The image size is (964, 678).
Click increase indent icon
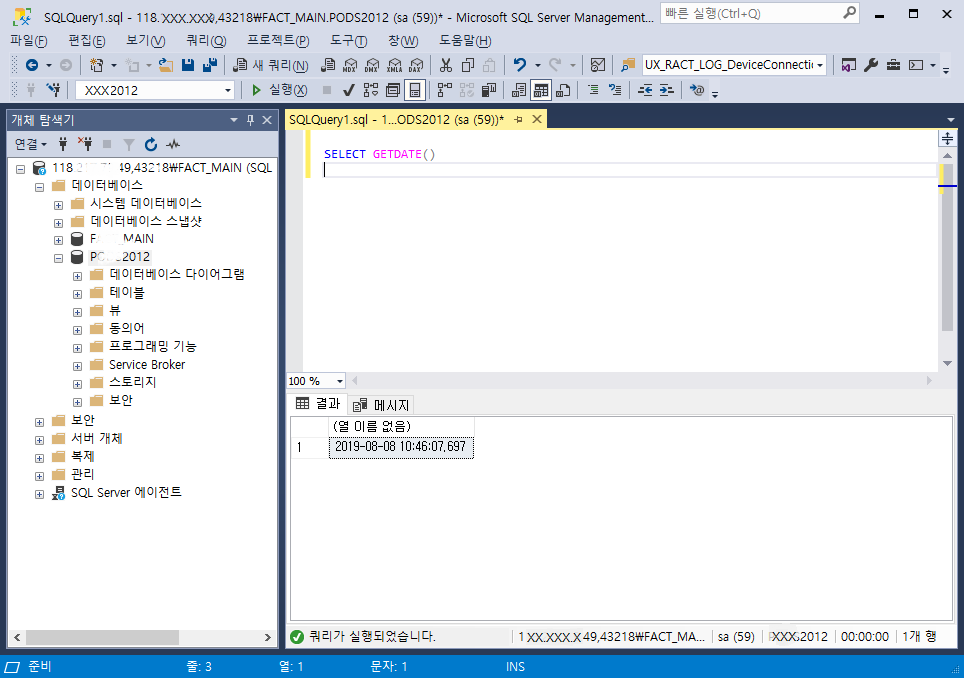[x=667, y=90]
